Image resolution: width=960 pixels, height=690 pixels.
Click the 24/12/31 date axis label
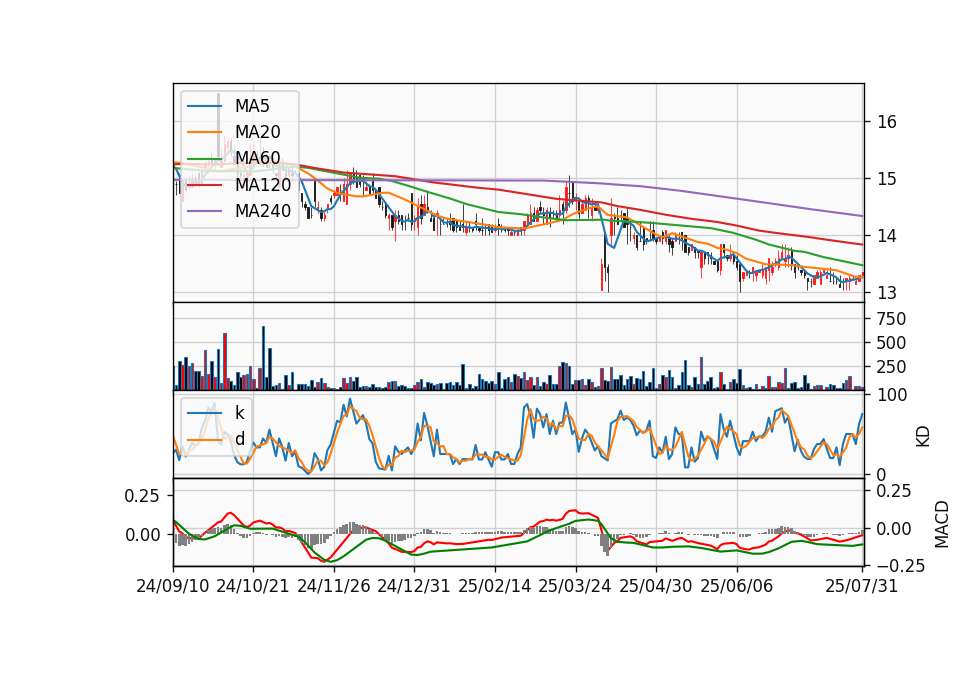coord(414,586)
